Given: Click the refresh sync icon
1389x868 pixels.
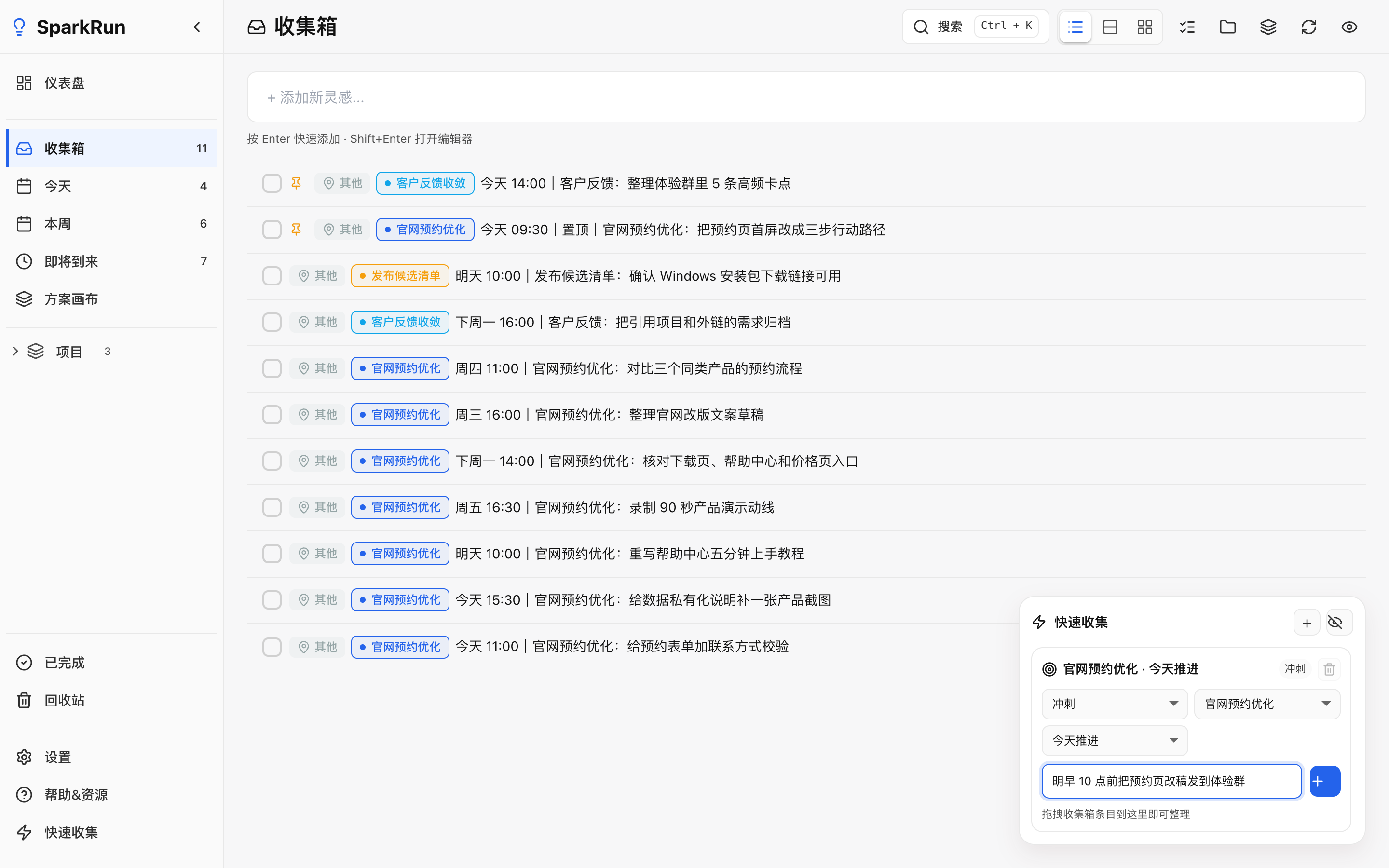Looking at the screenshot, I should 1308,27.
